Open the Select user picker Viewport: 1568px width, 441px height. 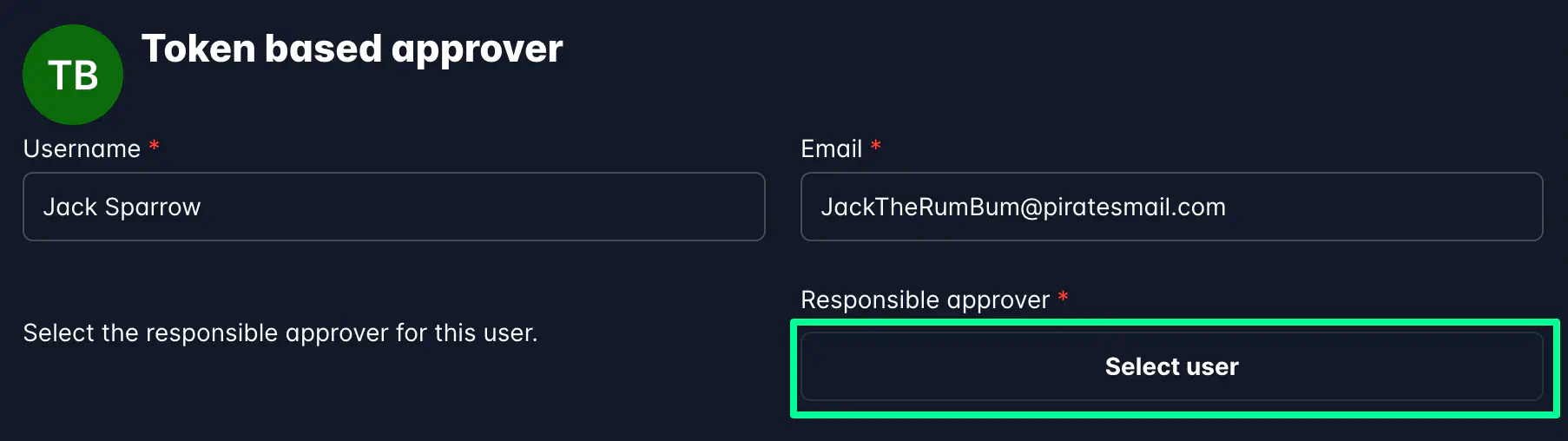[x=1171, y=366]
